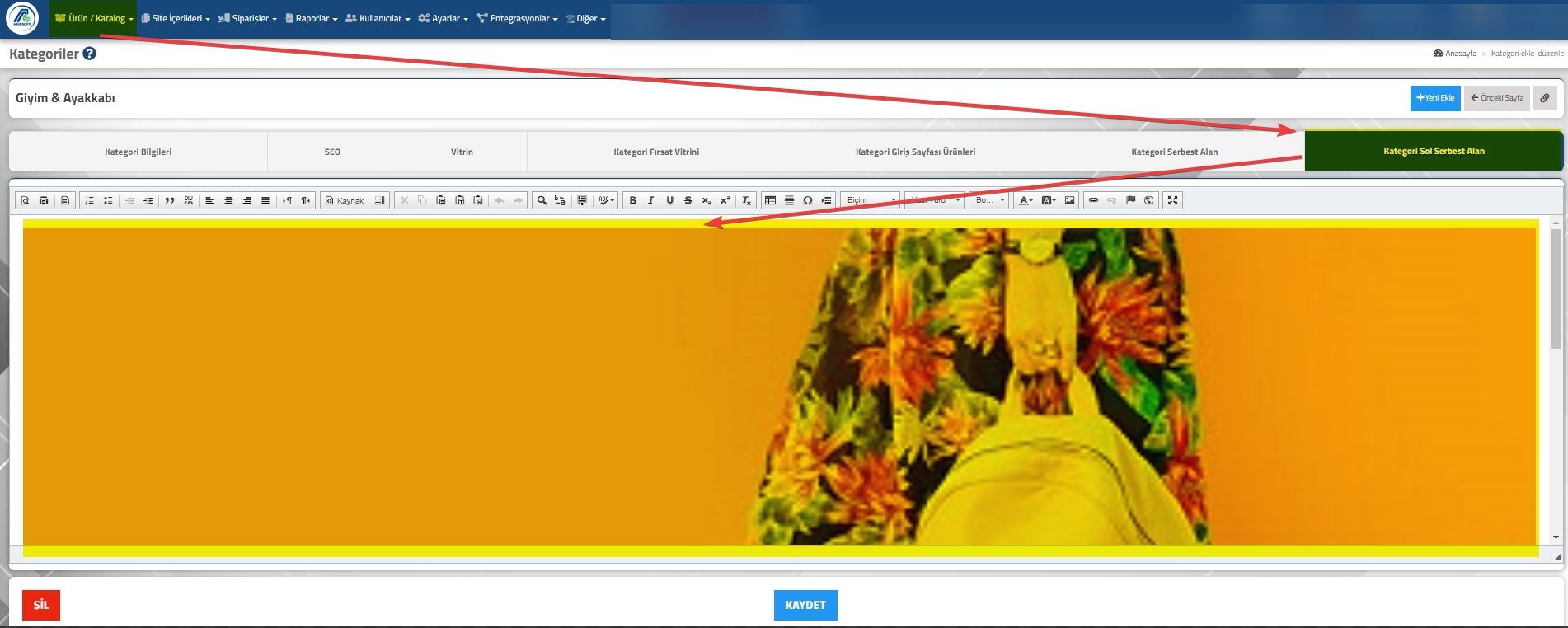Go back with Önceki Sayfa button
The width and height of the screenshot is (1568, 628).
pyautogui.click(x=1497, y=98)
